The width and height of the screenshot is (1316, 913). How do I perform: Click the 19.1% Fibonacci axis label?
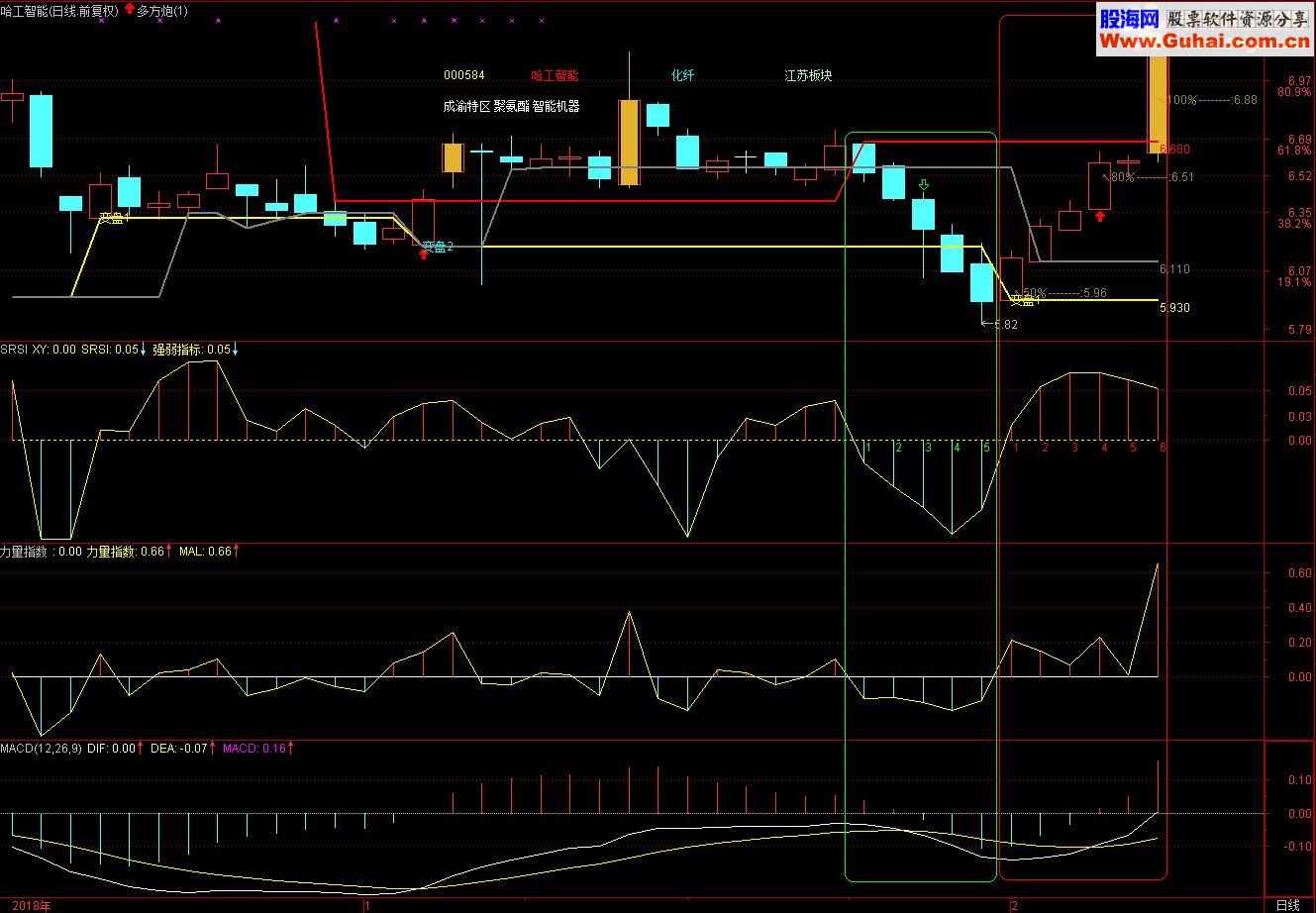click(1294, 282)
